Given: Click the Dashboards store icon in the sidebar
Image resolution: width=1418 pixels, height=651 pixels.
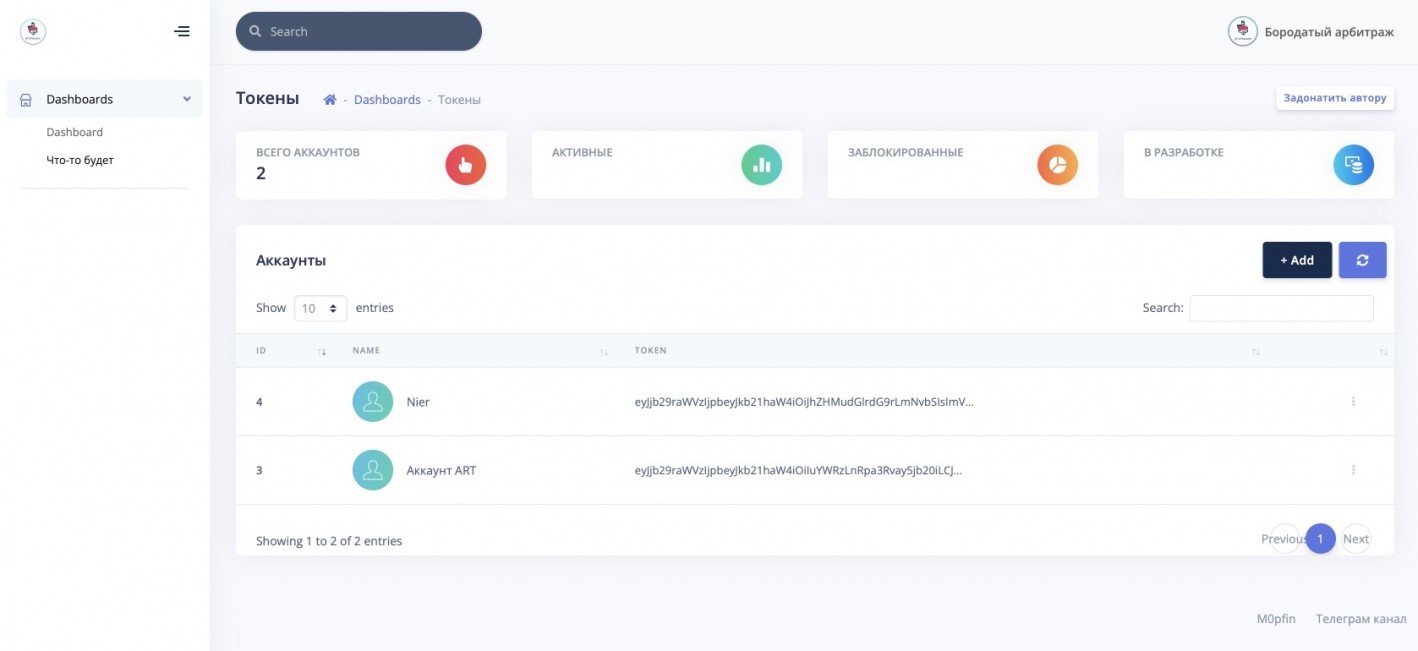Looking at the screenshot, I should point(26,100).
